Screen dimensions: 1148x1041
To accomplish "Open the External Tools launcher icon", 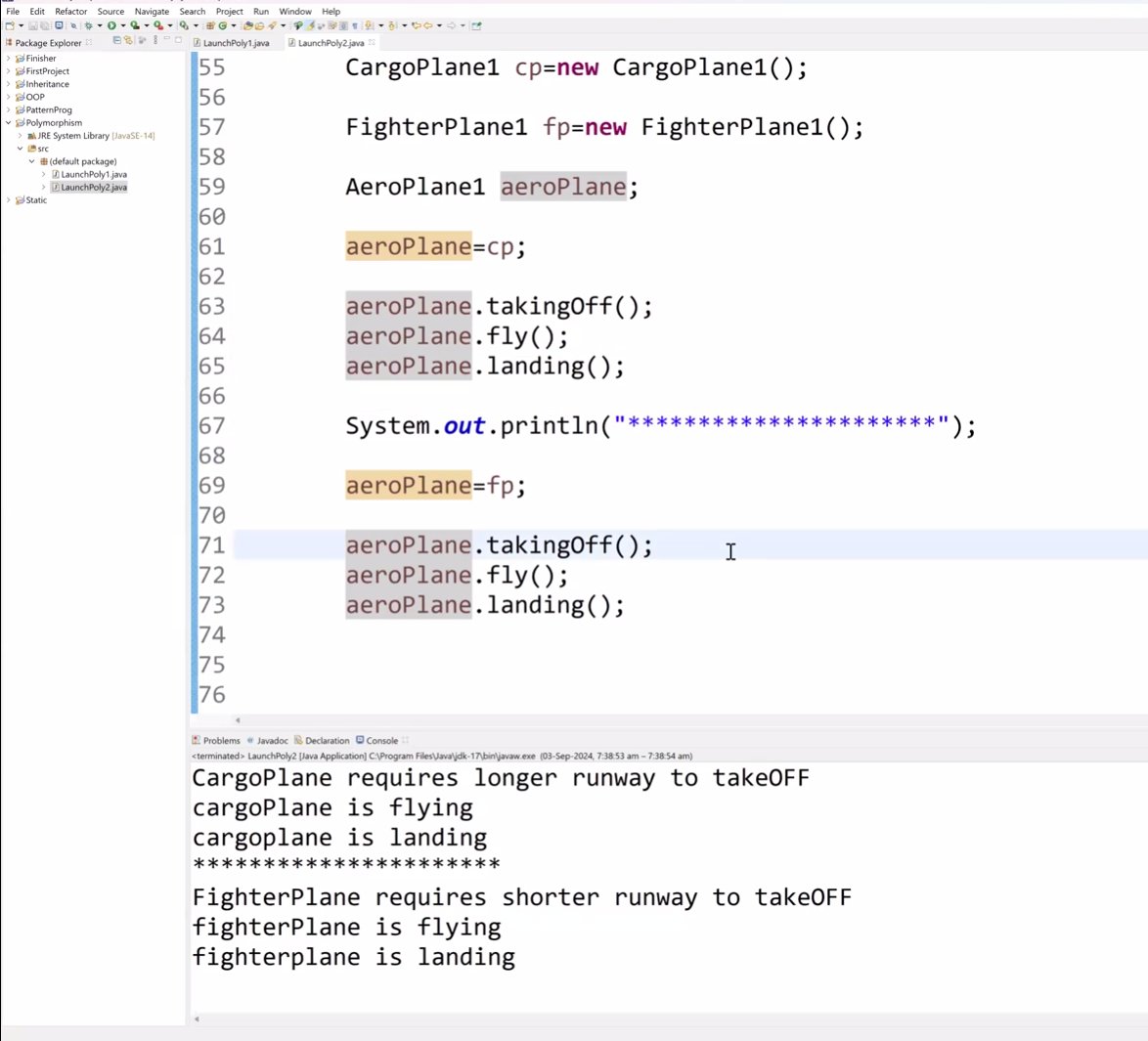I will pos(183,24).
